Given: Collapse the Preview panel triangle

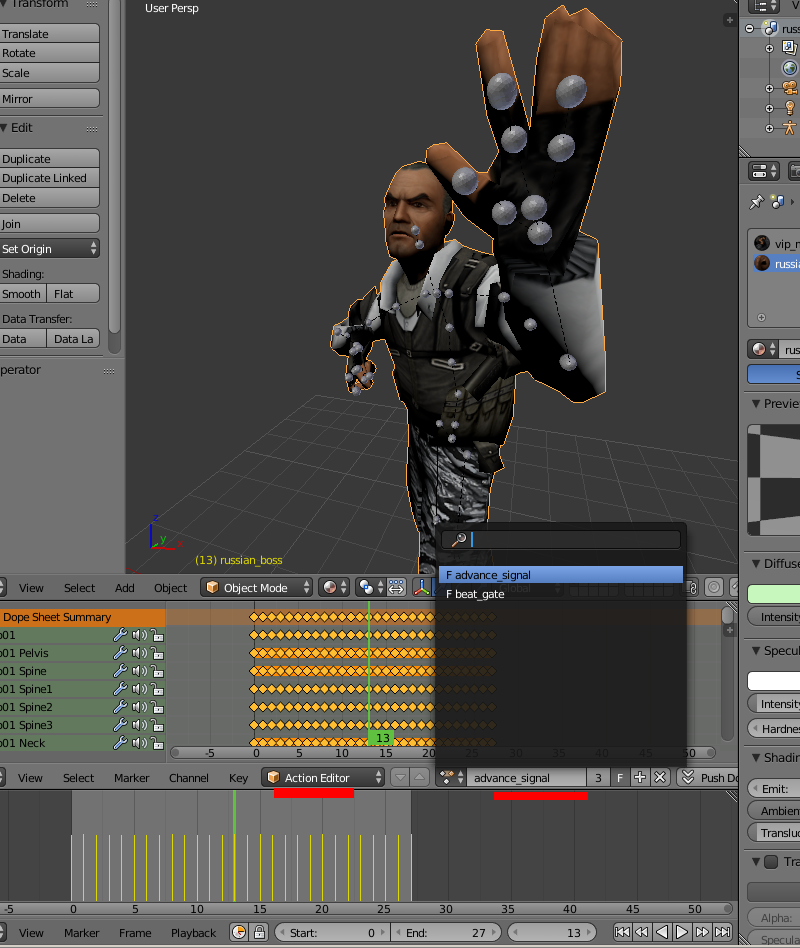Looking at the screenshot, I should point(755,403).
